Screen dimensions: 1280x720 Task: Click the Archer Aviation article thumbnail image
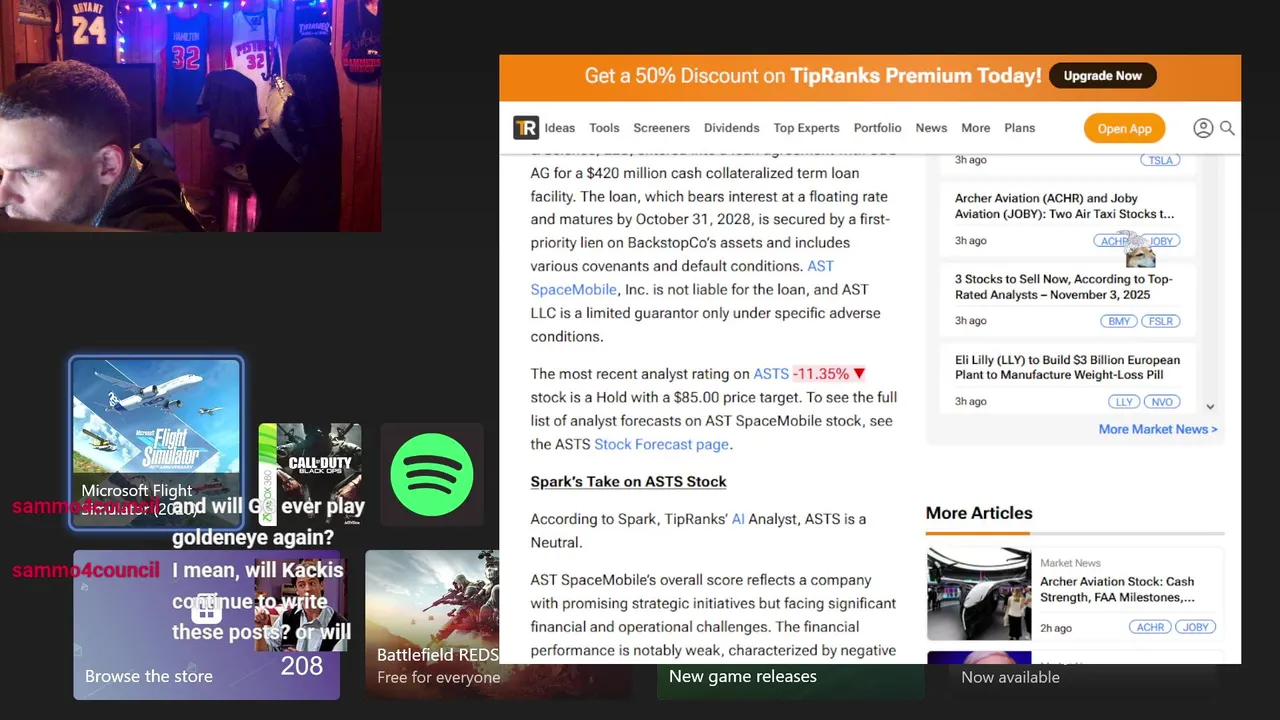(x=978, y=593)
